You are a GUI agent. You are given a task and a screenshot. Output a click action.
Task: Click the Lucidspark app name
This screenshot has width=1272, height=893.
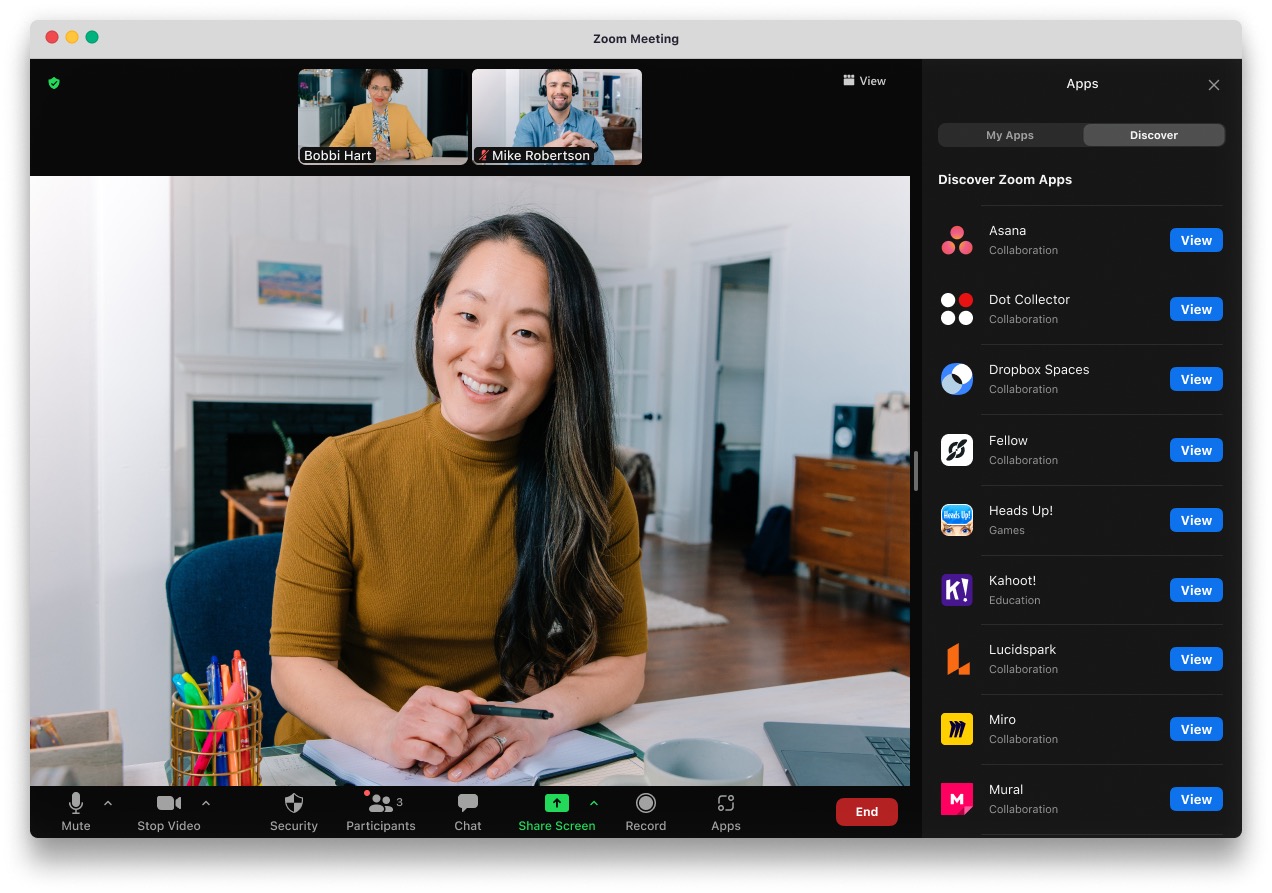[x=1022, y=650]
